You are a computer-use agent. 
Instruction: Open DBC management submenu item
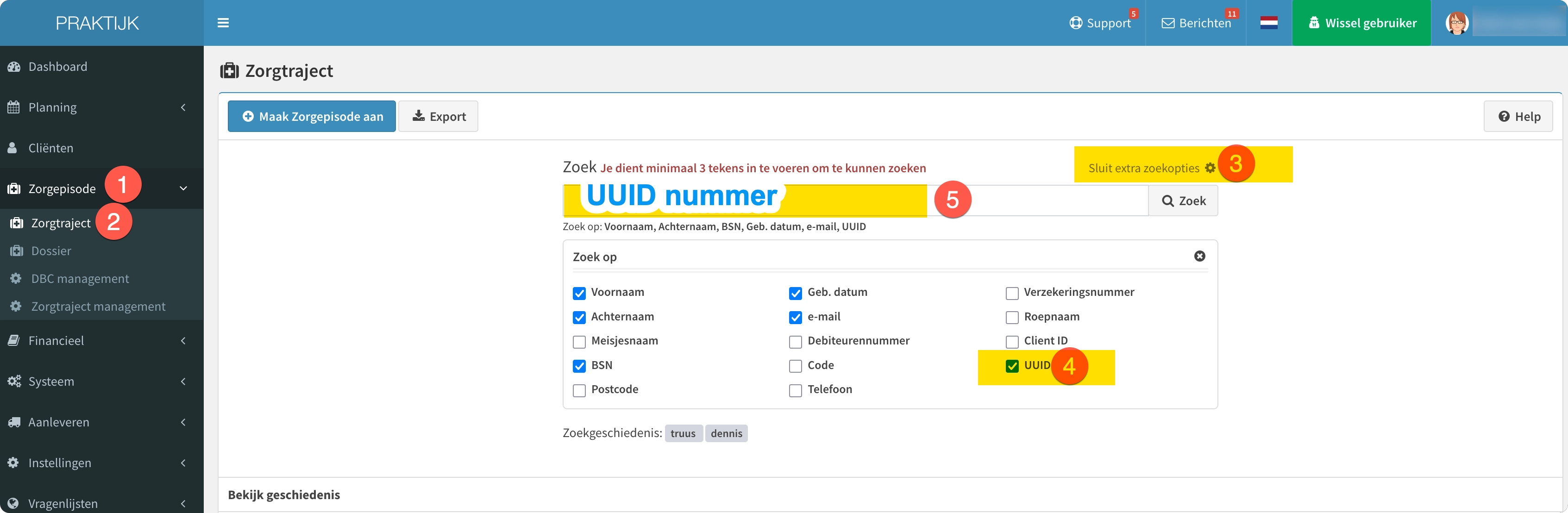point(80,279)
